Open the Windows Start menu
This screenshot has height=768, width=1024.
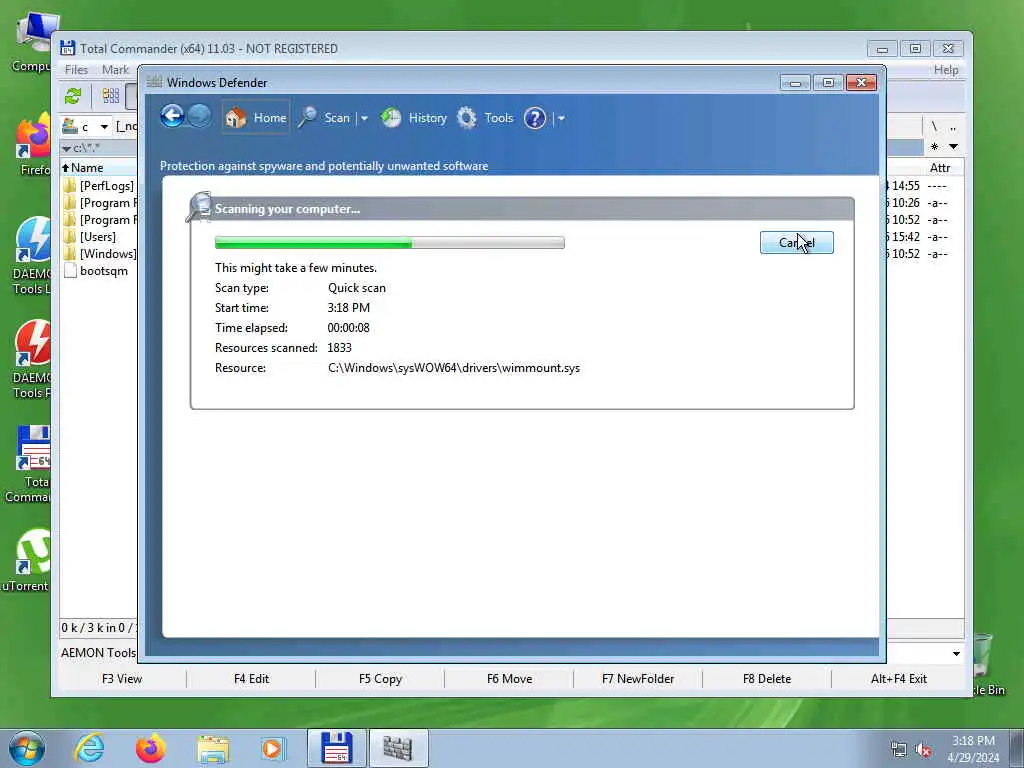(x=26, y=748)
